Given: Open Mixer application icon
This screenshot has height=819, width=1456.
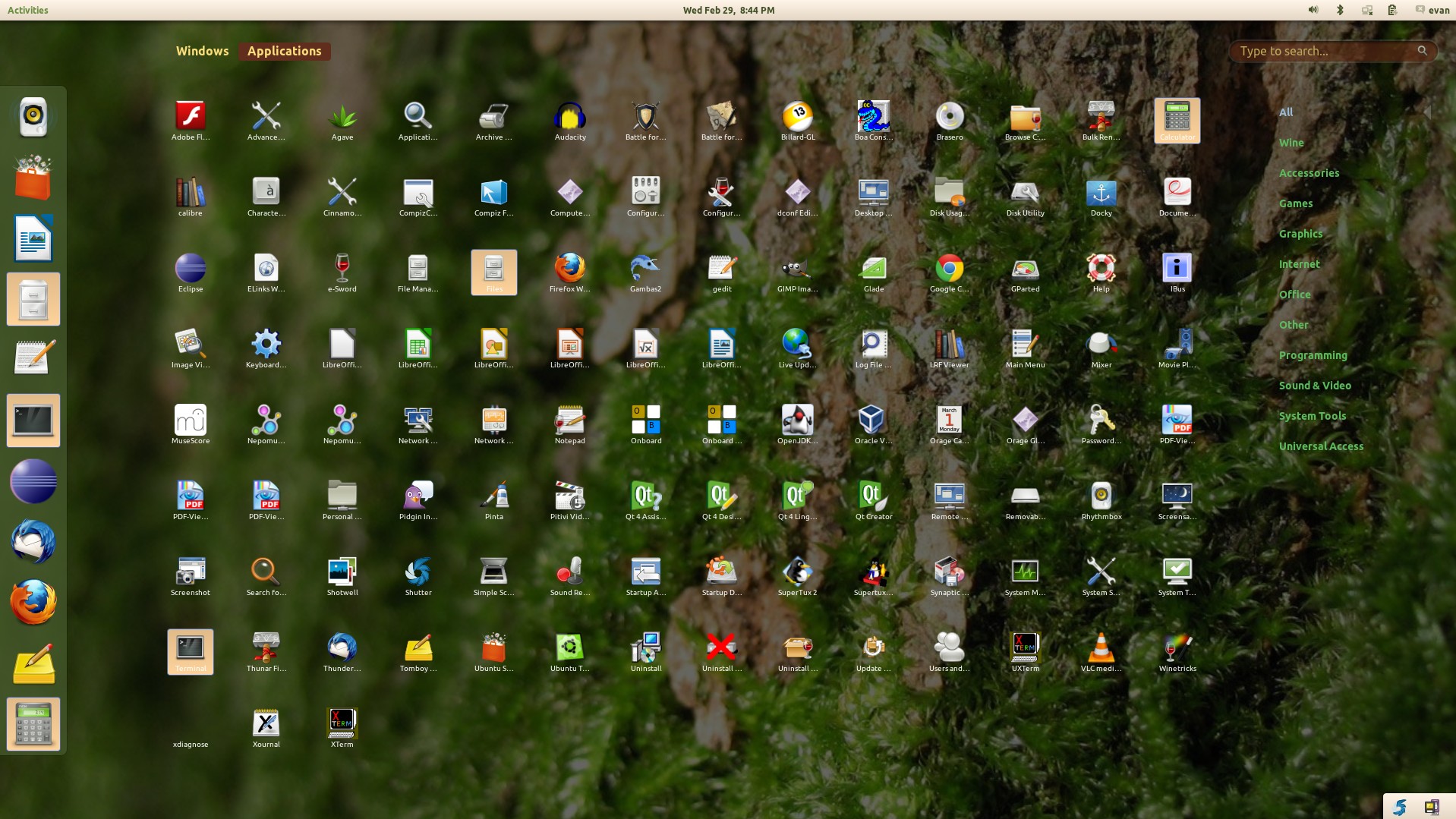Looking at the screenshot, I should click(x=1101, y=348).
